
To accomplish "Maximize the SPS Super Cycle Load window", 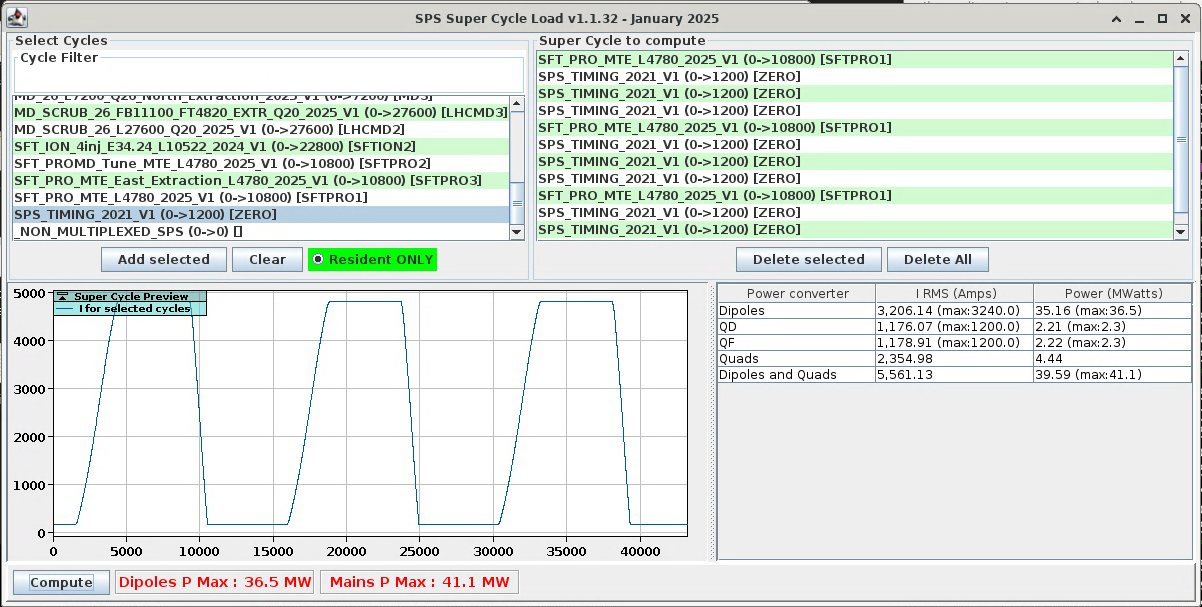I will (x=1162, y=18).
